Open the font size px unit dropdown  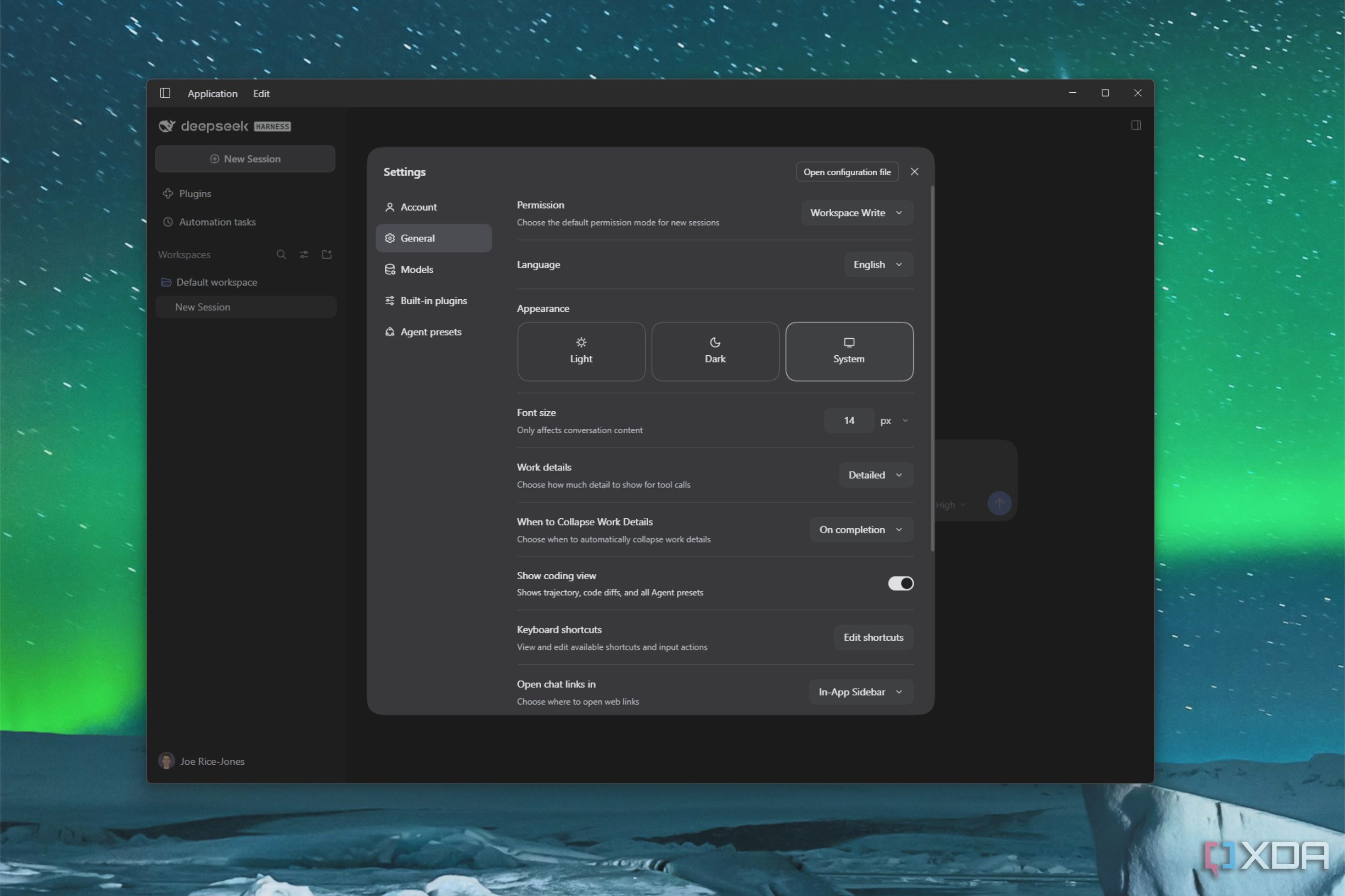point(895,421)
